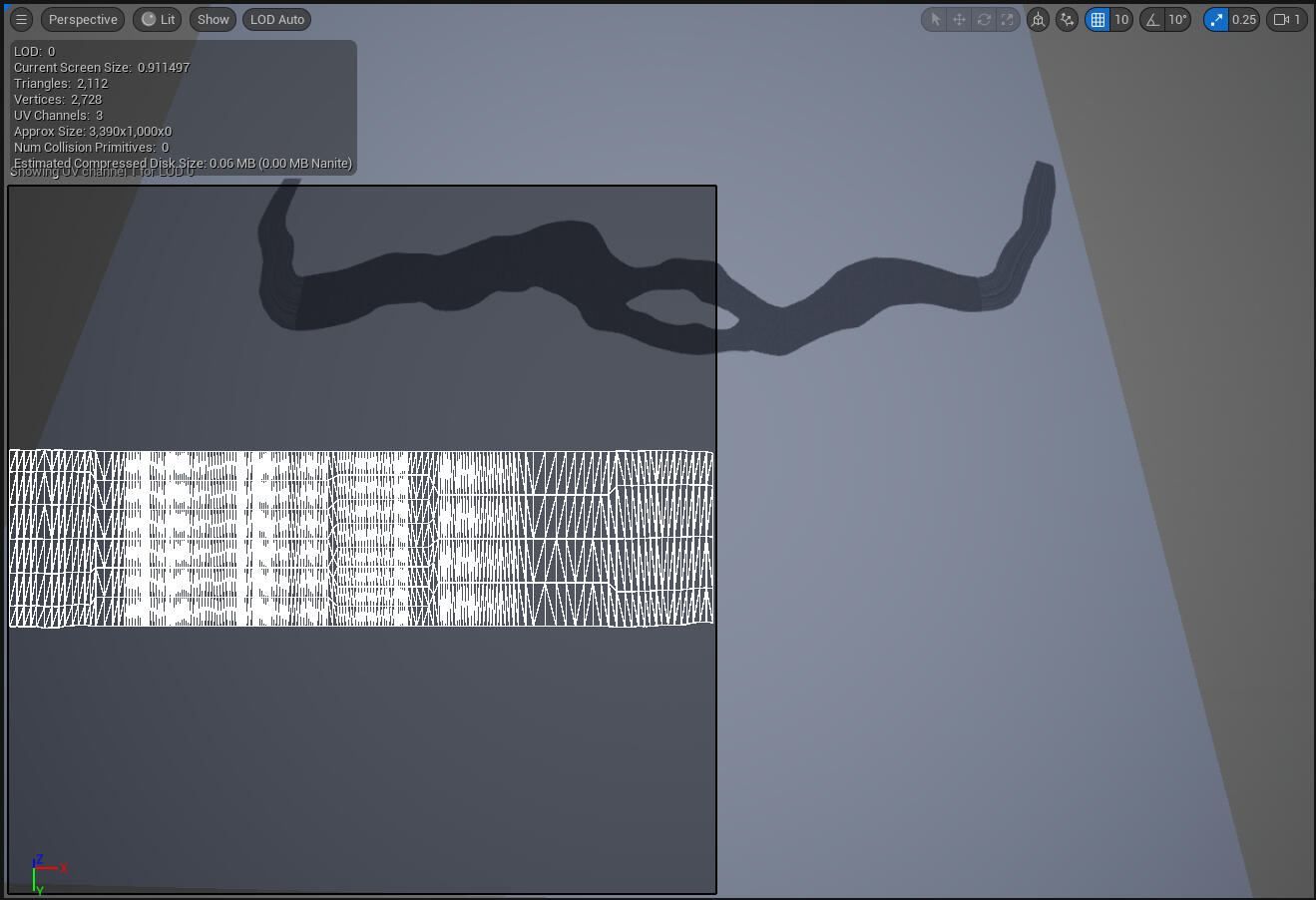Image resolution: width=1316 pixels, height=900 pixels.
Task: Activate the translate move gizmo tool
Action: pos(959,20)
